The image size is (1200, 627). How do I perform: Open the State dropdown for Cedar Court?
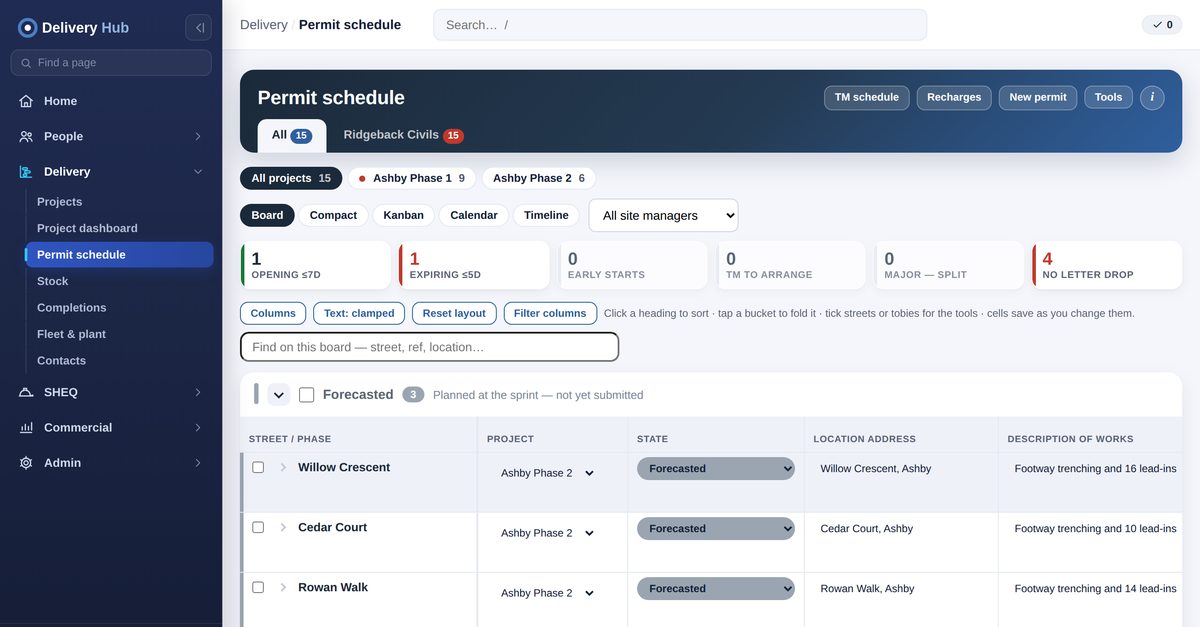[x=716, y=528]
